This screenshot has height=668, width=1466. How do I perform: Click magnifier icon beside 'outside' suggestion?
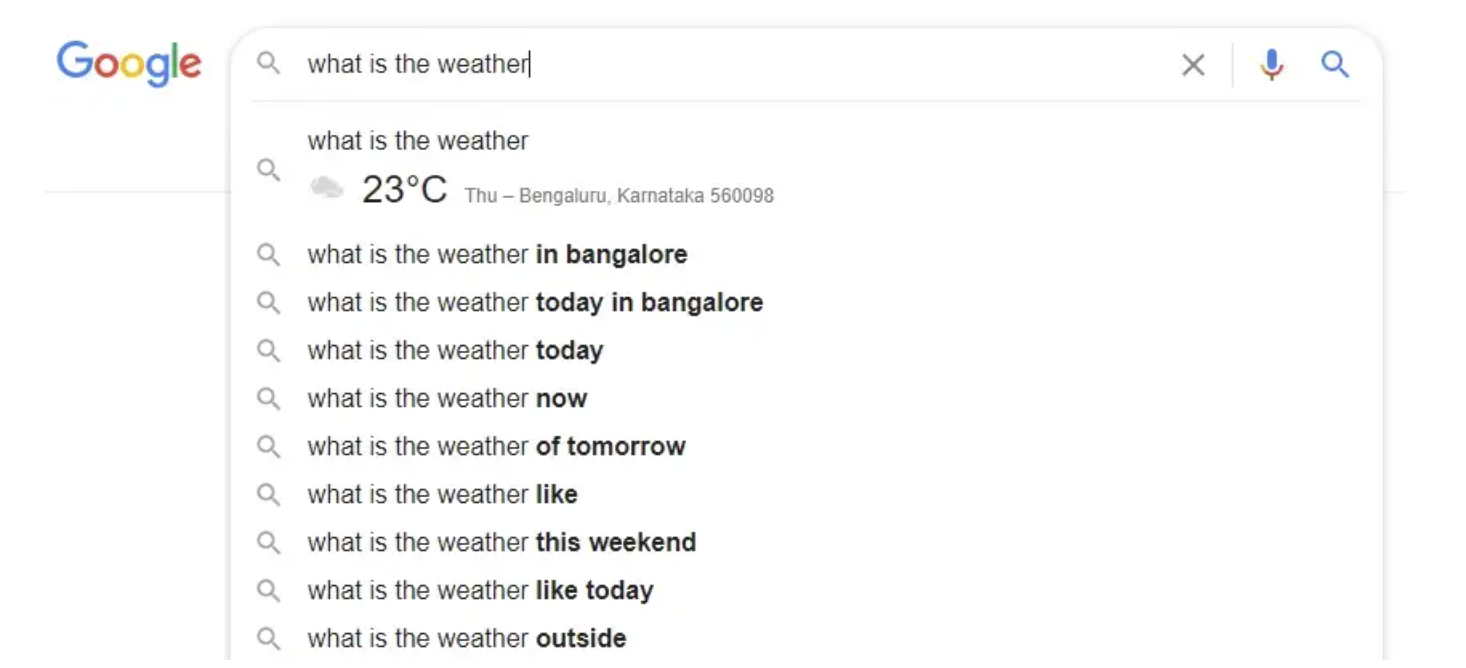click(268, 638)
